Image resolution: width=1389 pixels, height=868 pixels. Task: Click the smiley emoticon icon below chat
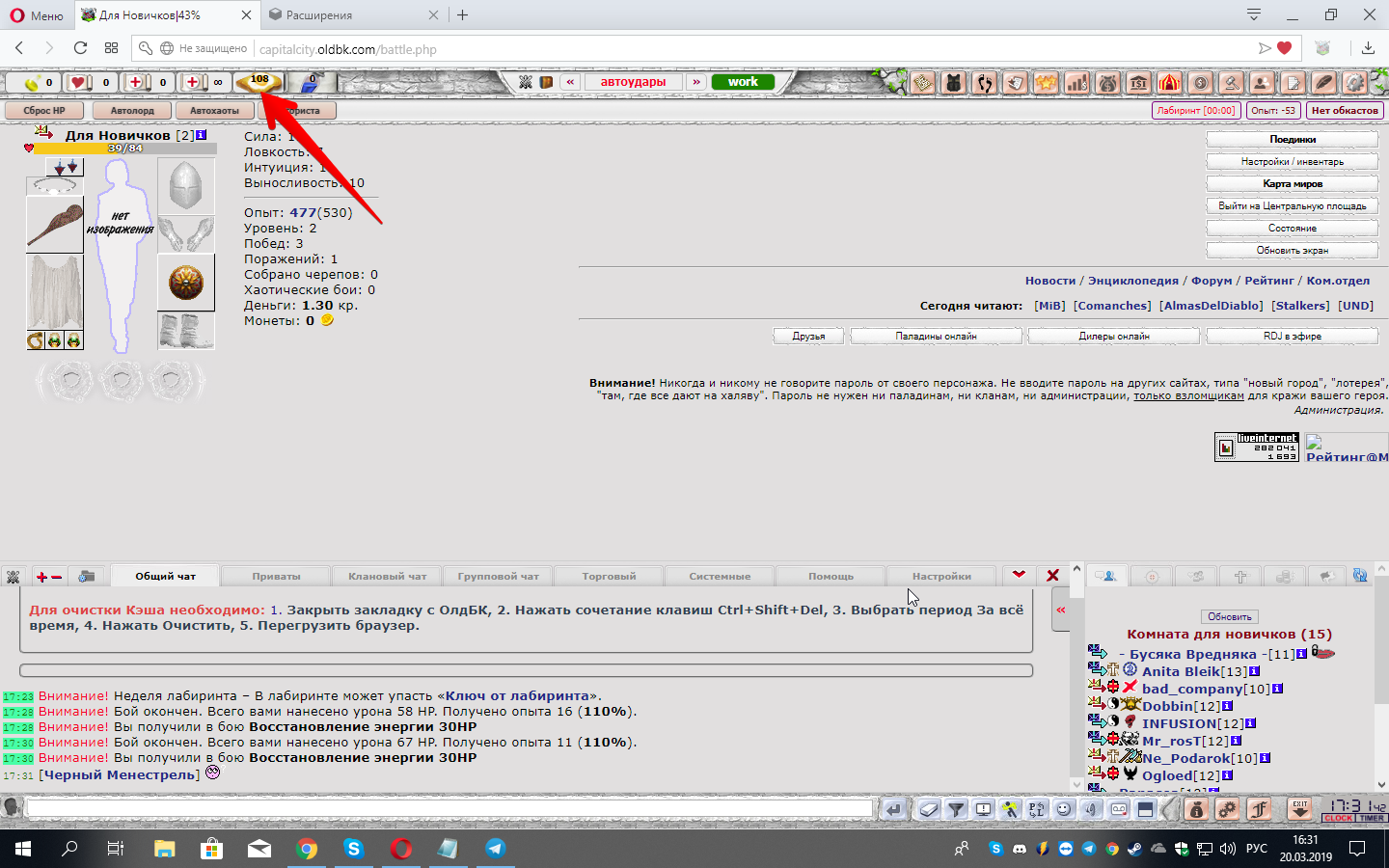tap(1064, 809)
